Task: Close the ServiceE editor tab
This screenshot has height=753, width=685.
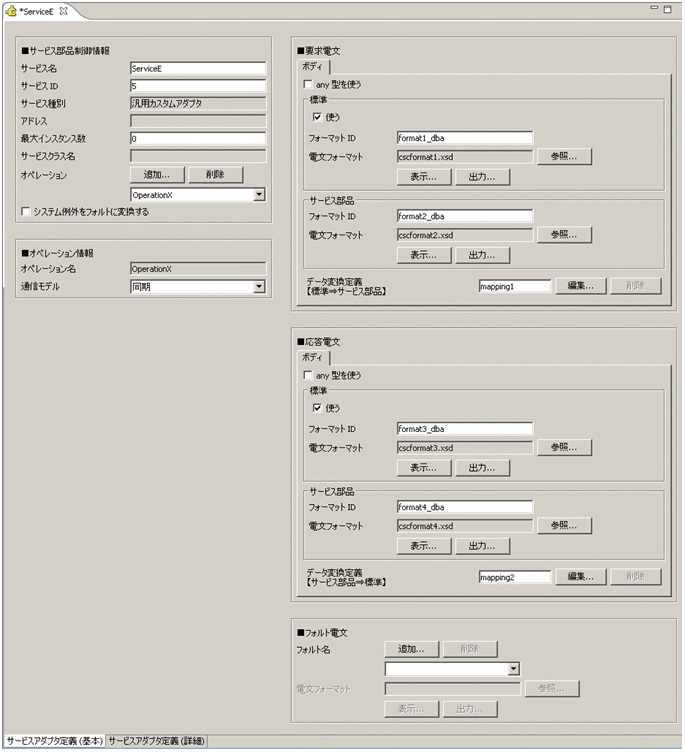Action: (63, 11)
